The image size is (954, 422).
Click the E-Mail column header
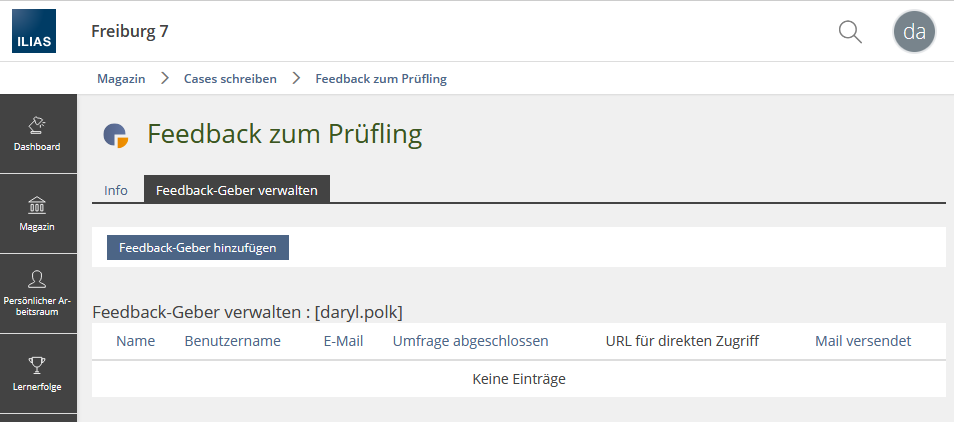pyautogui.click(x=343, y=341)
